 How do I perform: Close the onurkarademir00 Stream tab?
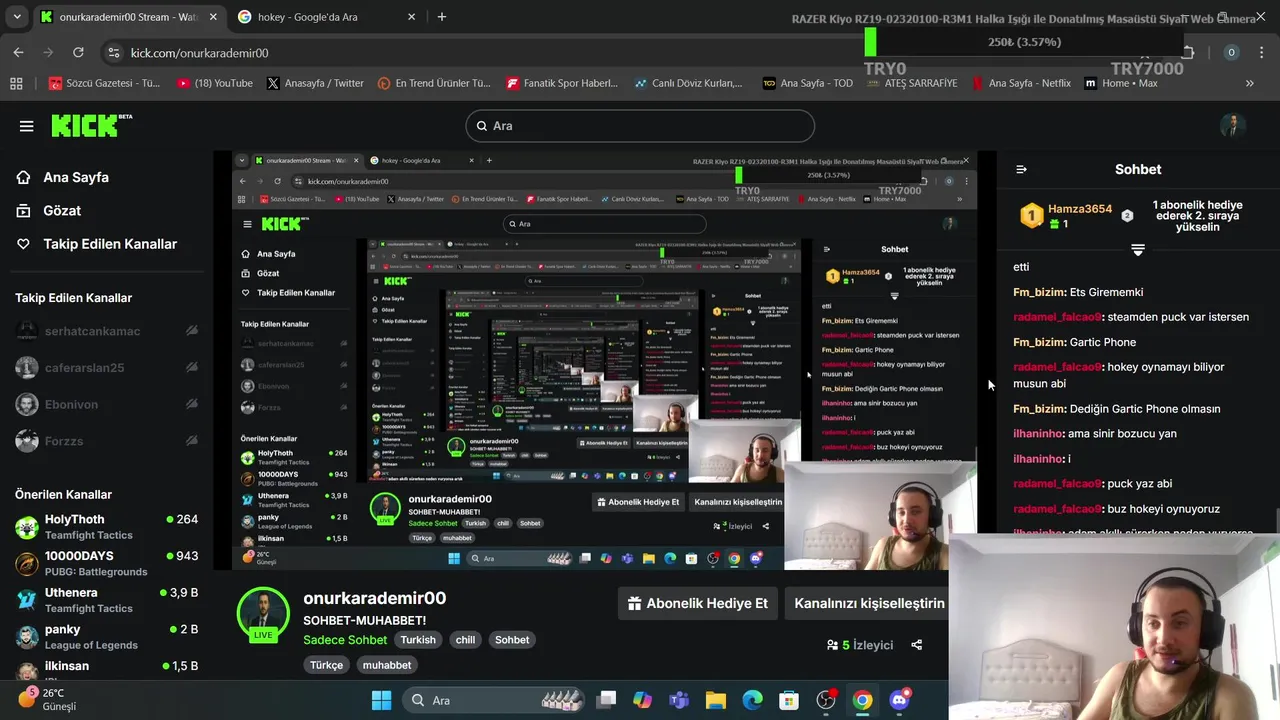[x=214, y=17]
